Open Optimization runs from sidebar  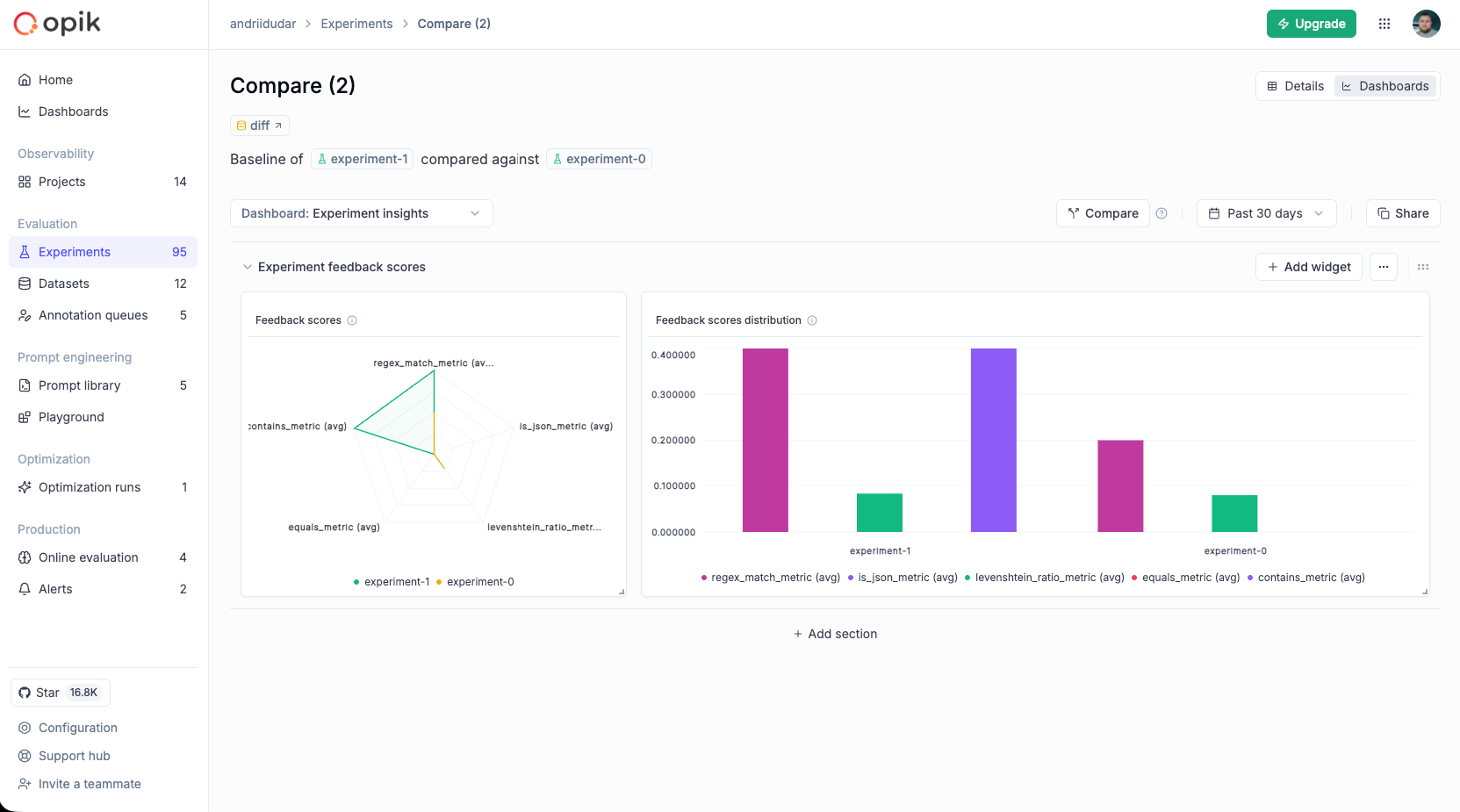click(89, 487)
